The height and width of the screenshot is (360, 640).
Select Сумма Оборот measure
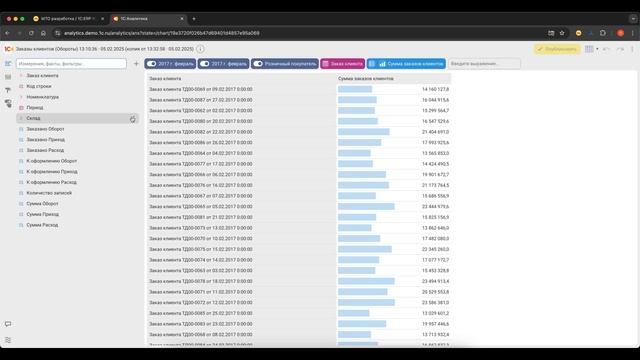(42, 203)
